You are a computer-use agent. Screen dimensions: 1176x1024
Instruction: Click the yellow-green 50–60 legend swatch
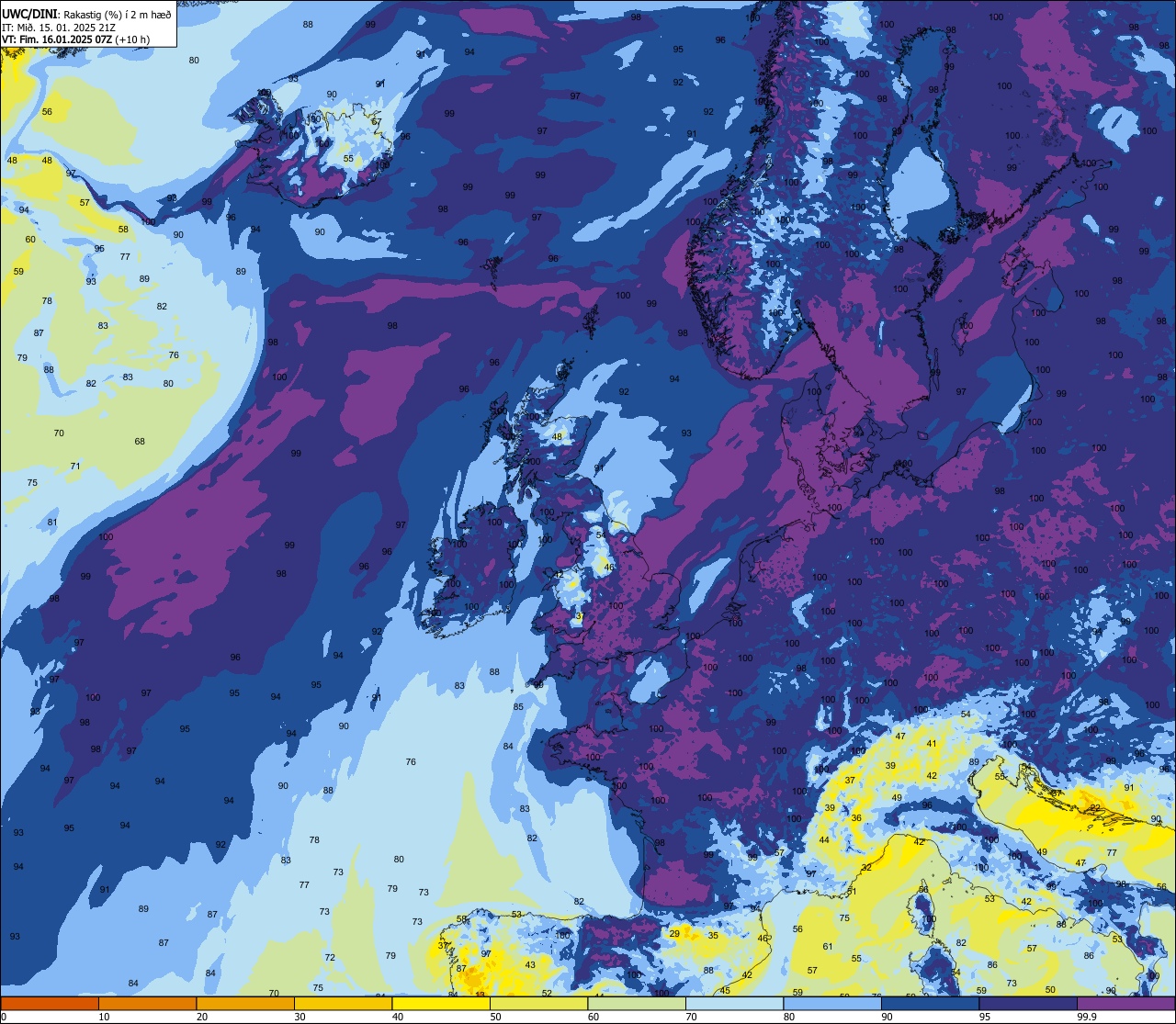[x=538, y=1004]
